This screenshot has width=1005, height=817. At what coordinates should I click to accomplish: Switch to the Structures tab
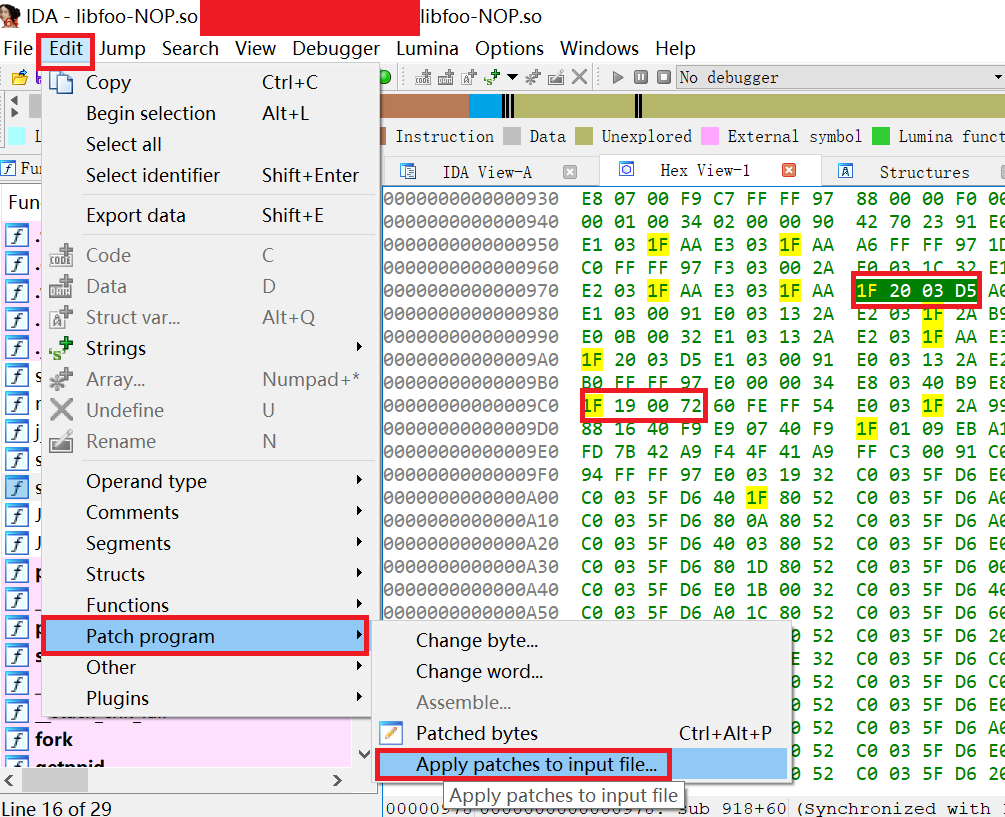click(924, 172)
